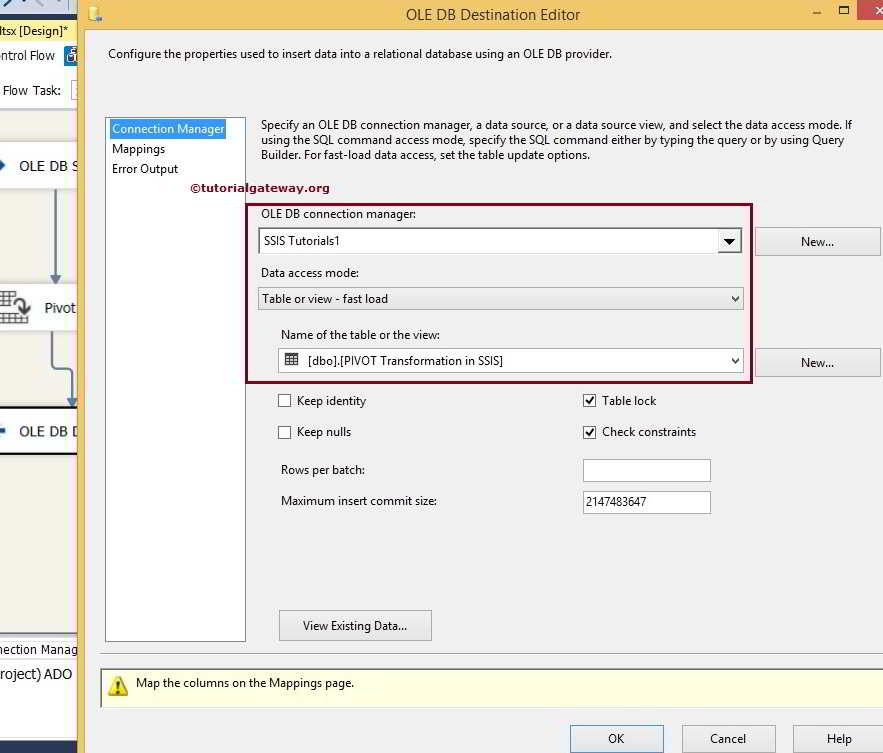883x753 pixels.
Task: Confirm with the OK button
Action: point(617,738)
